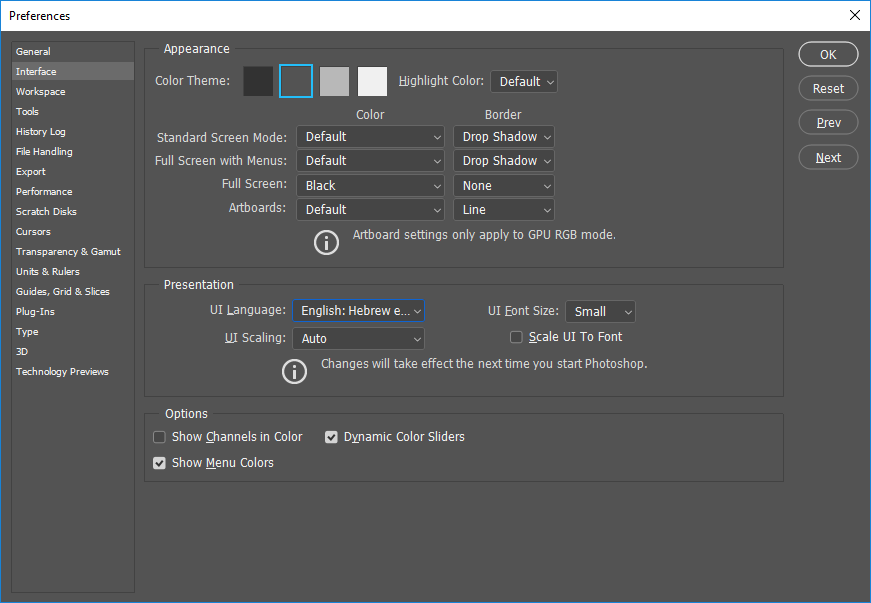Screen dimensions: 871x603
Task: Open Full Screen color dropdown set to Black
Action: point(370,186)
